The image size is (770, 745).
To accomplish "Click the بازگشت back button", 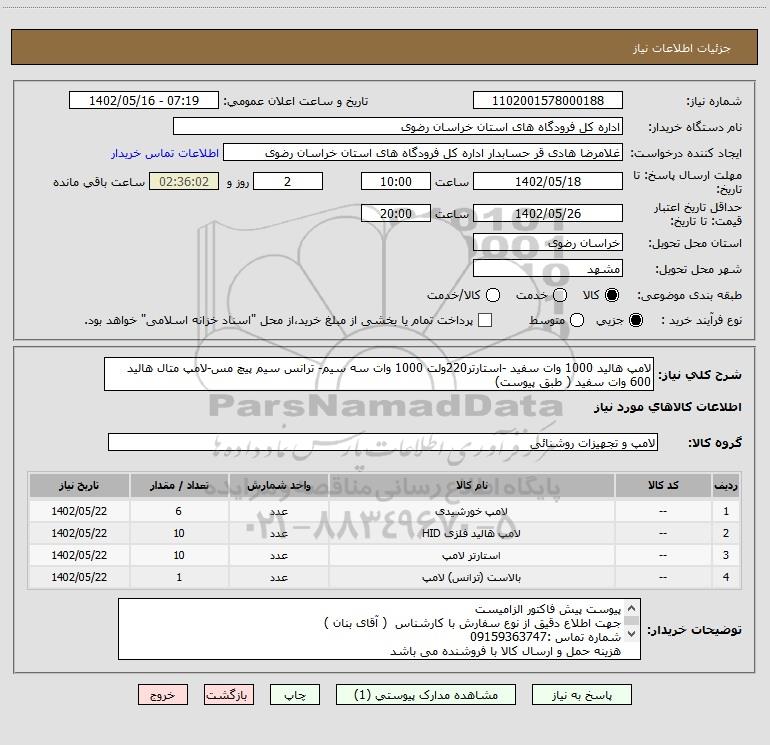I will [229, 695].
